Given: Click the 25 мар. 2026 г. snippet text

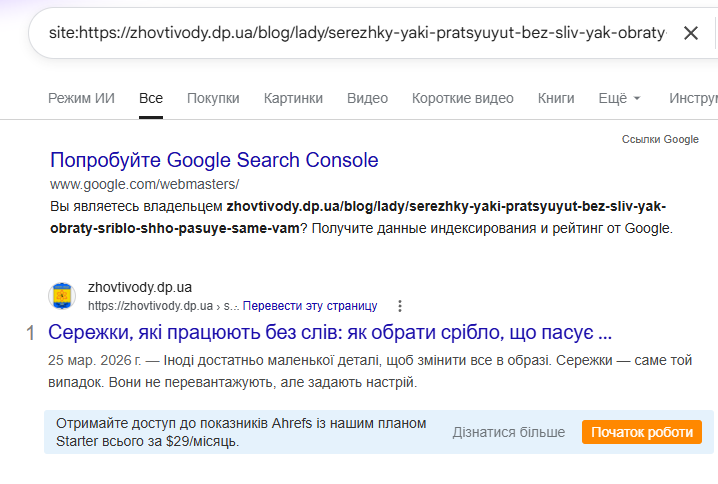Looking at the screenshot, I should [94, 360].
